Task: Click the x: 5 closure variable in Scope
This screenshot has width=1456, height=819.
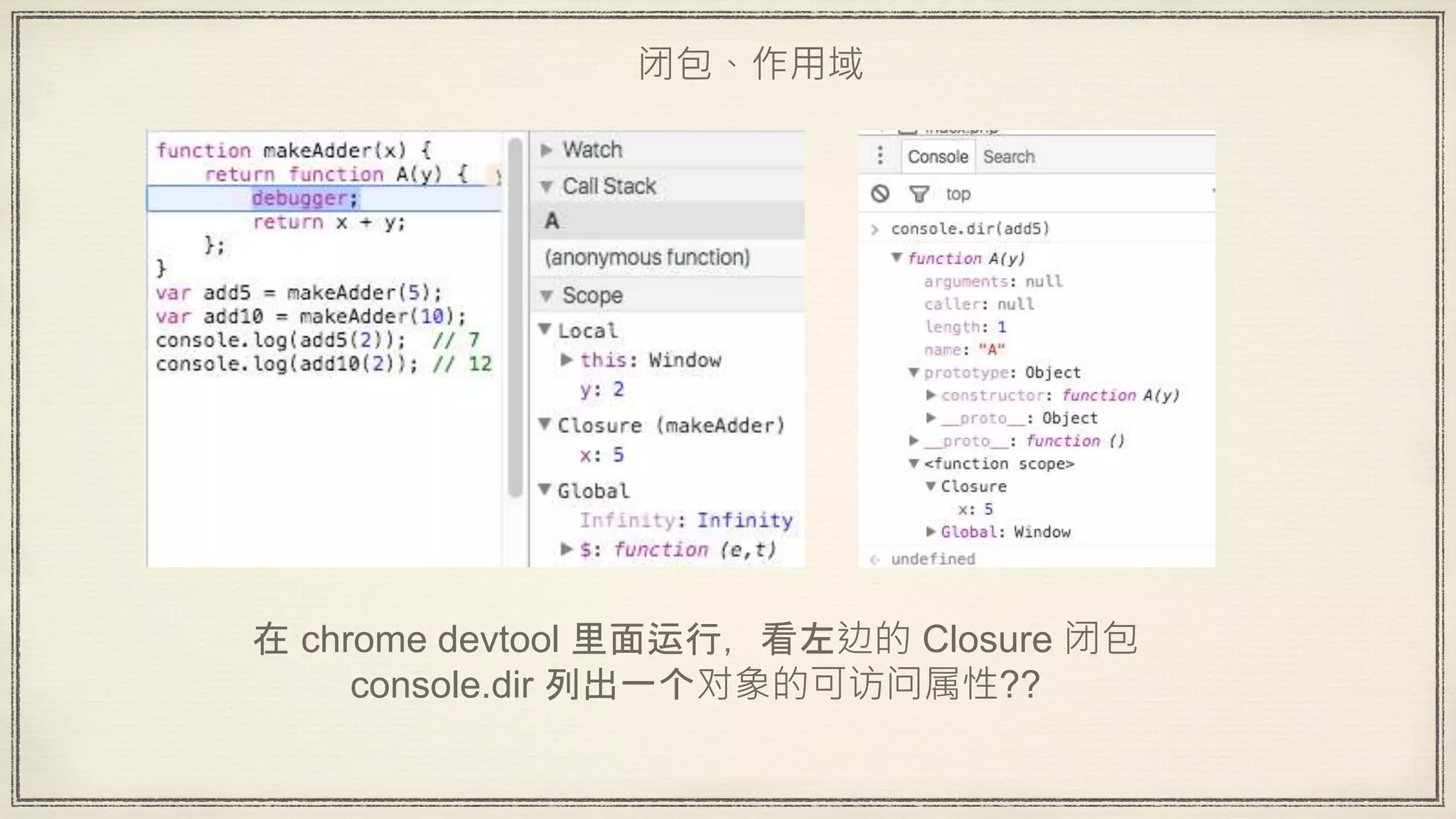Action: coord(601,454)
